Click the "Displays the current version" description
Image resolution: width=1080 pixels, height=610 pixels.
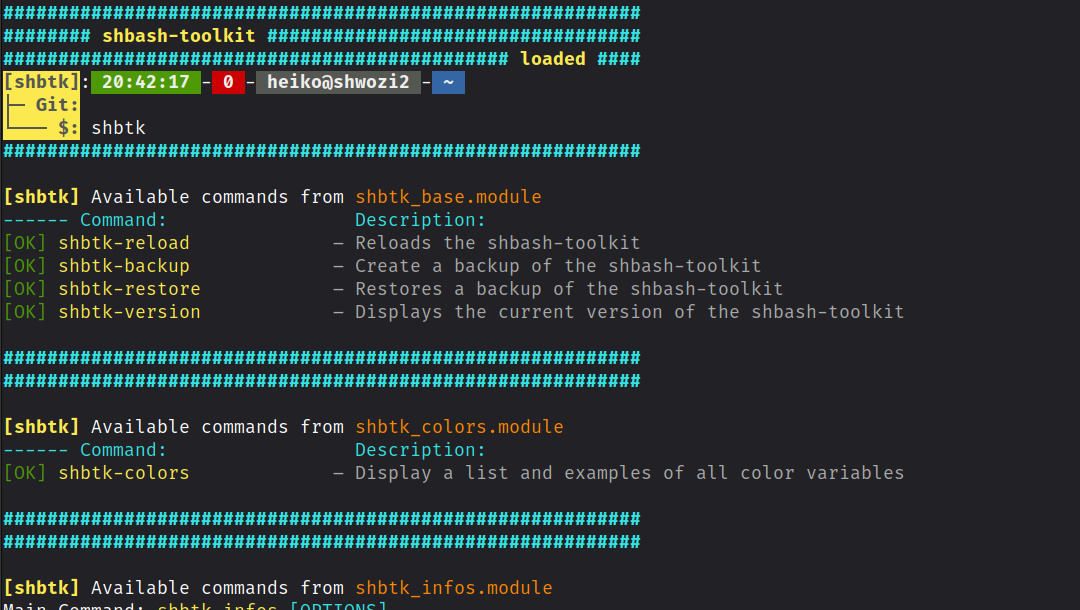click(x=629, y=312)
